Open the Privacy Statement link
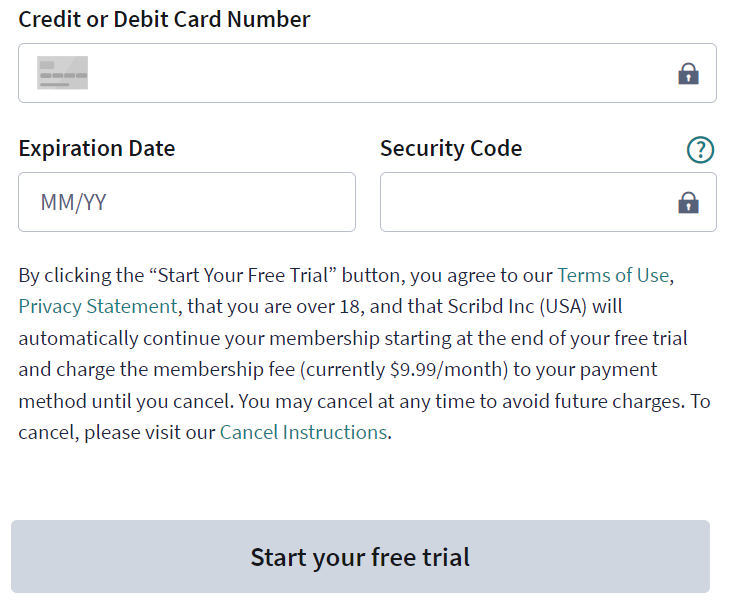Screen dimensions: 732x608 click(x=98, y=306)
